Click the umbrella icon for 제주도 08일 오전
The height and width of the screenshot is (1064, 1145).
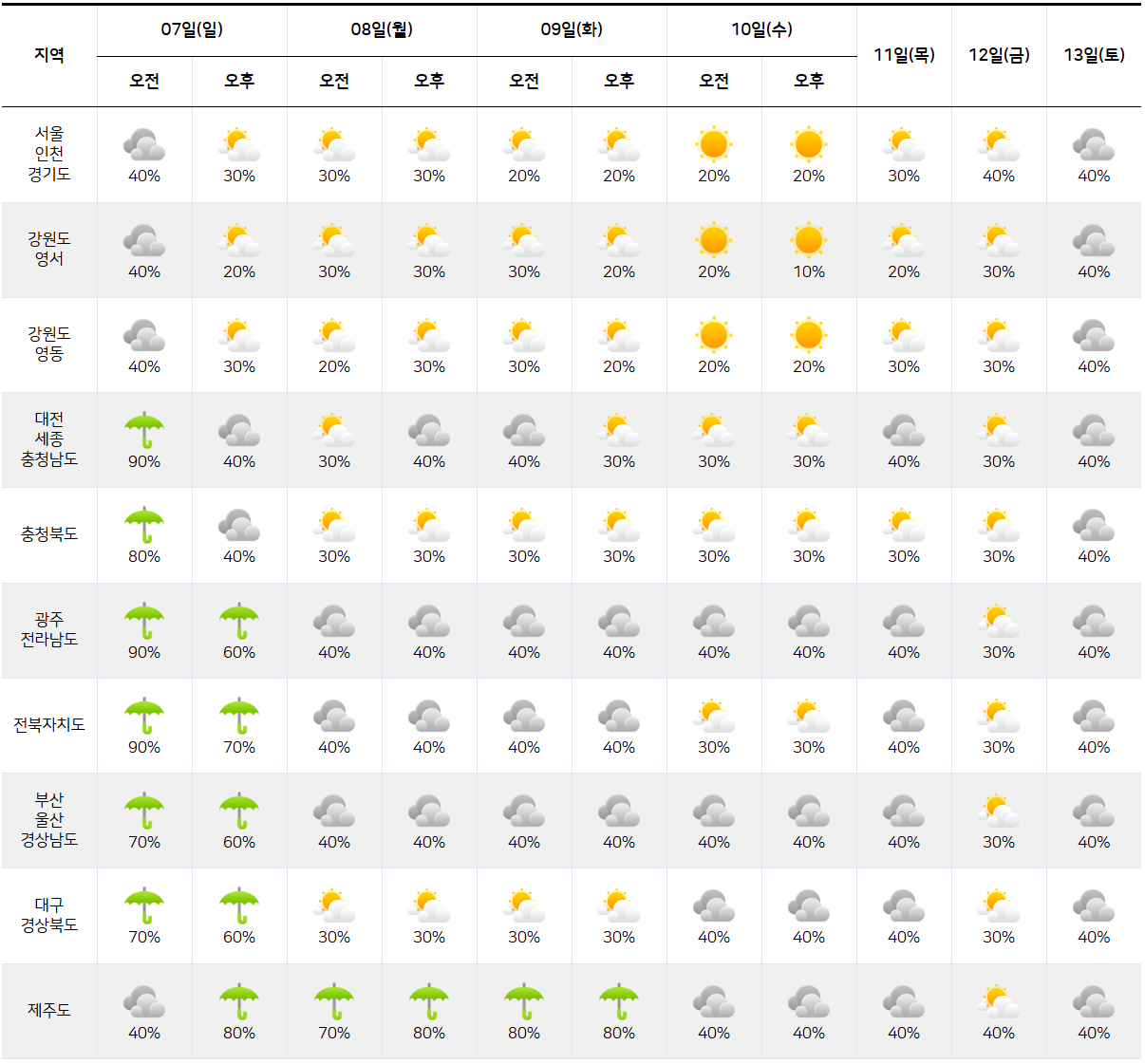pos(334,1001)
